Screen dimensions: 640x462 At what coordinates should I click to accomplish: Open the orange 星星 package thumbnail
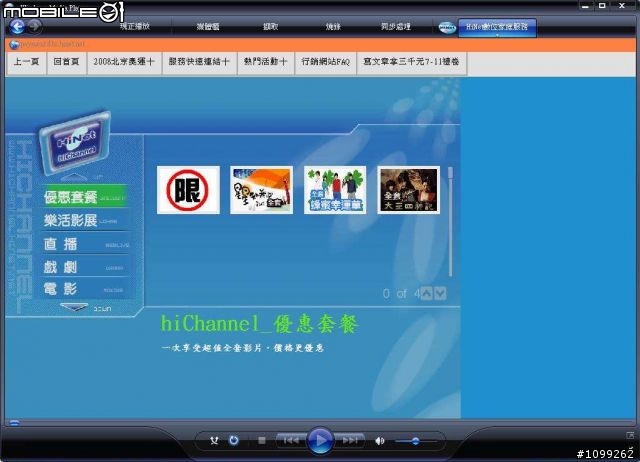tap(261, 190)
